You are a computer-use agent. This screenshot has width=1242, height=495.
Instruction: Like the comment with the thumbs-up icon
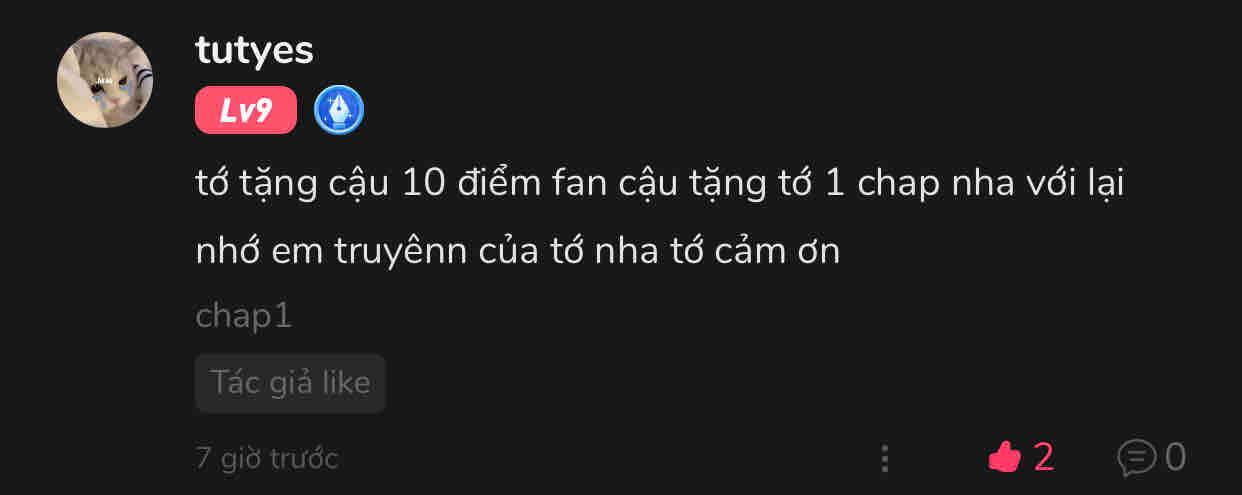tap(1004, 458)
